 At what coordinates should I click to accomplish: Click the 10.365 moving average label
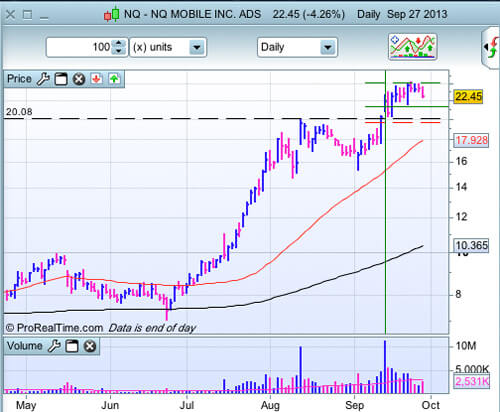(471, 246)
